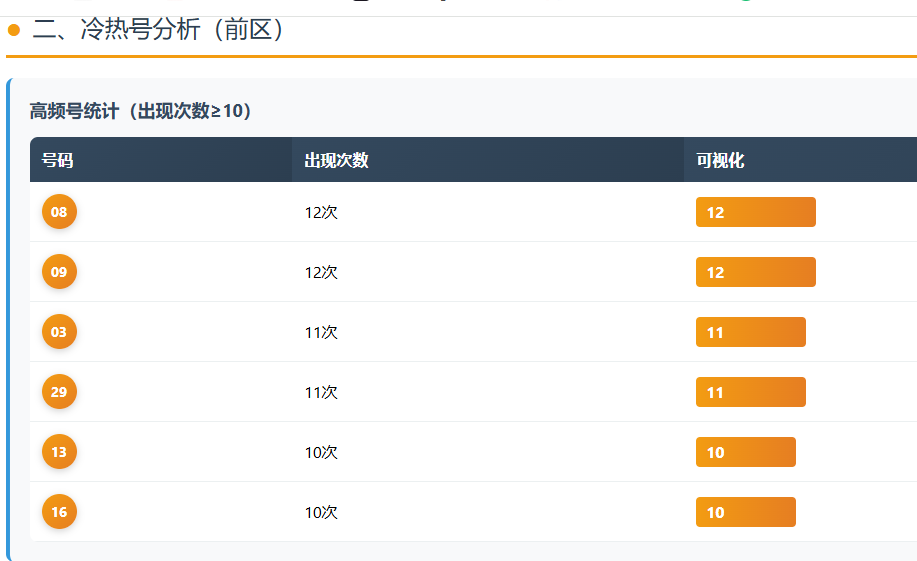This screenshot has height=561, width=917.
Task: Select the orange bar for number 13
Action: (745, 452)
